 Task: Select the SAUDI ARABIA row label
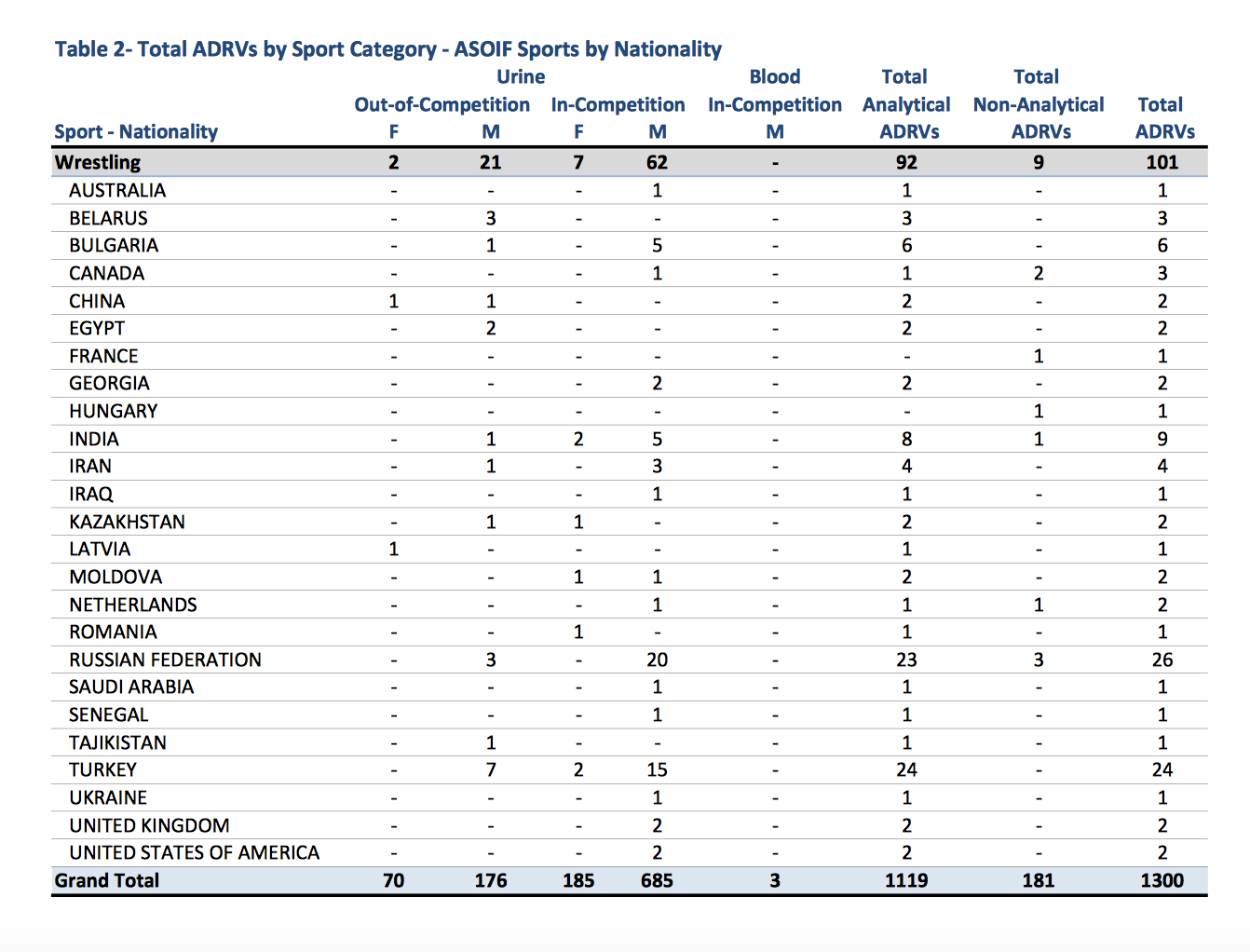pos(131,687)
